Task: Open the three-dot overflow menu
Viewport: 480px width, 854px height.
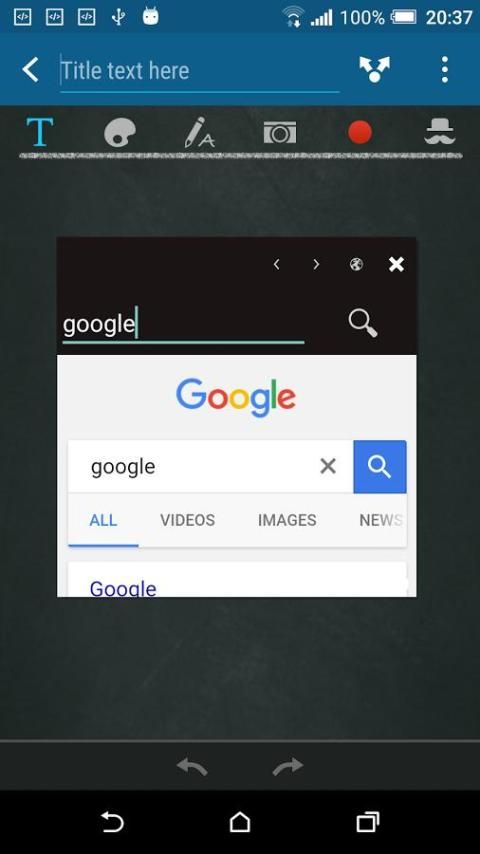Action: point(445,70)
